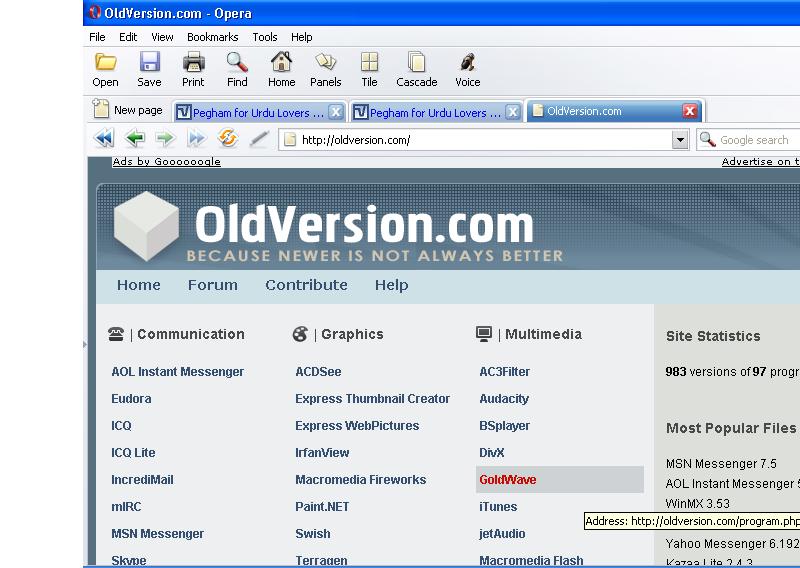Screen dimensions: 800x568
Task: Open the Tools menu
Action: (265, 37)
